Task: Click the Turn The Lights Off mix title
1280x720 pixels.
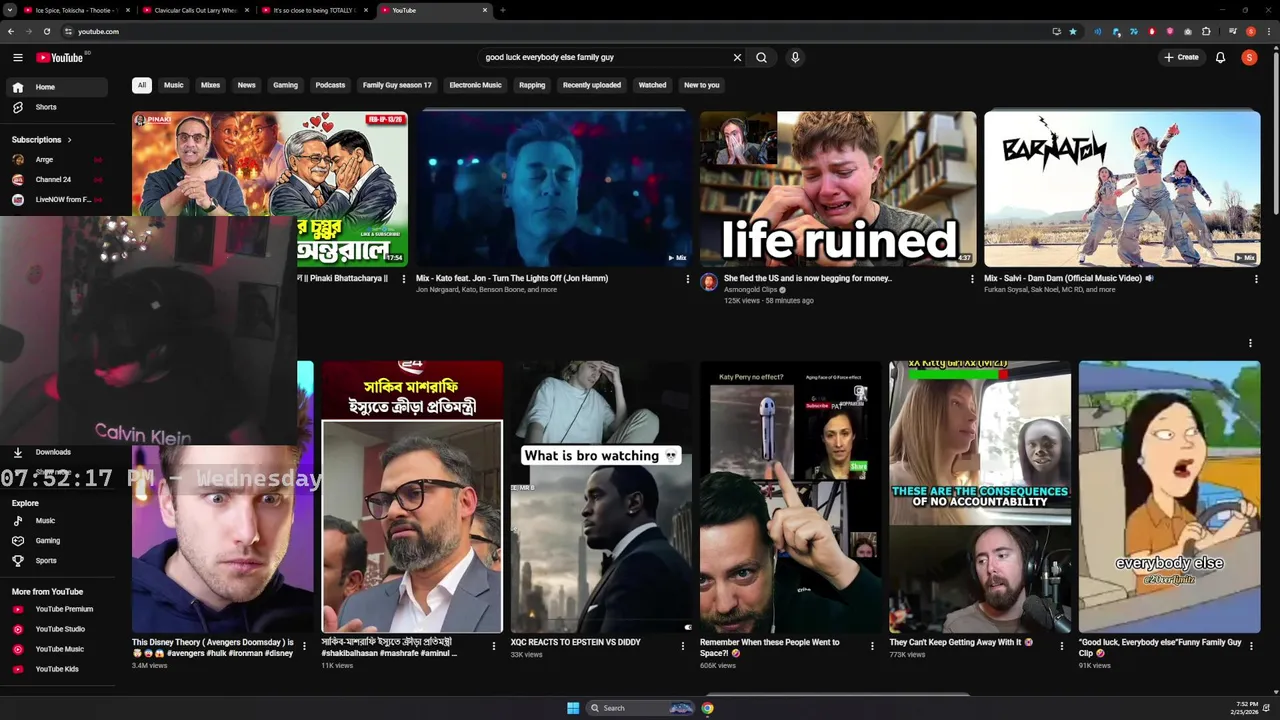Action: pyautogui.click(x=512, y=278)
